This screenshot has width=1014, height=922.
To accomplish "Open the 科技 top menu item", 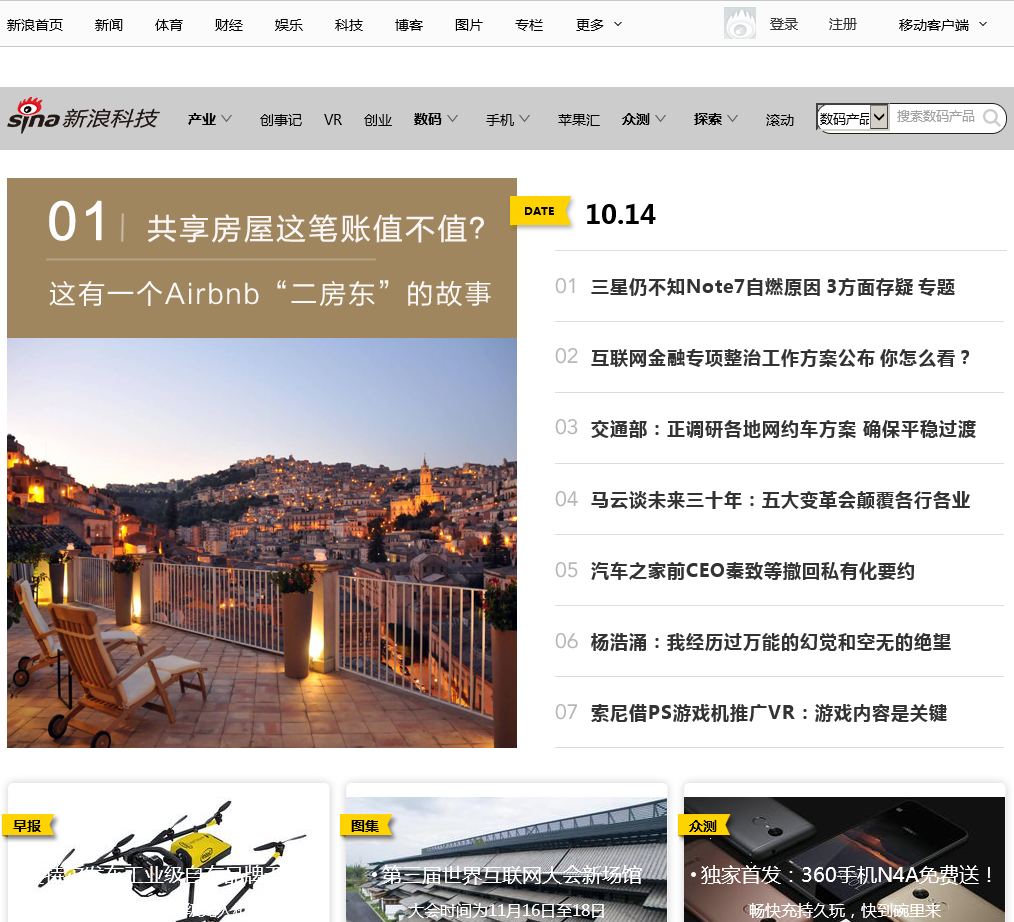I will click(349, 25).
